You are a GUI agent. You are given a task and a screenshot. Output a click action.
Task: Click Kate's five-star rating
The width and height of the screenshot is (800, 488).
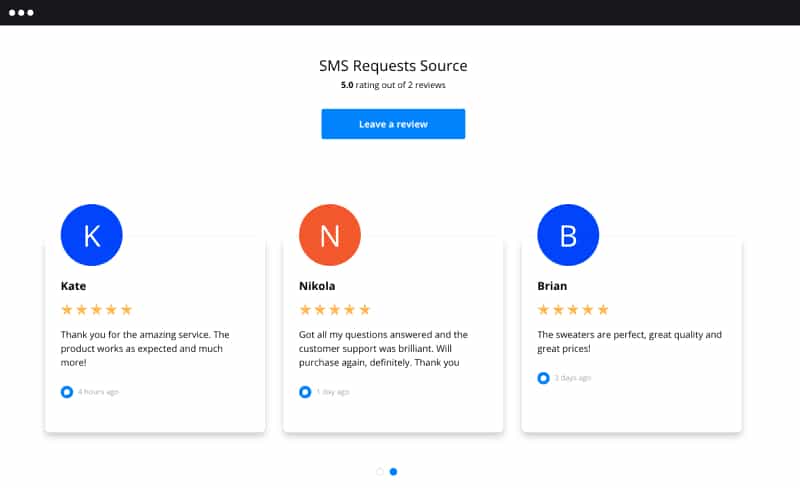tap(96, 309)
